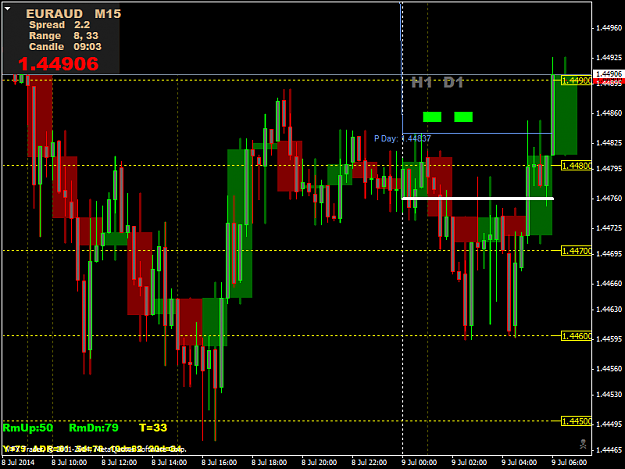Click the yellow 1.44600 level tag
The image size is (625, 469).
coord(576,336)
